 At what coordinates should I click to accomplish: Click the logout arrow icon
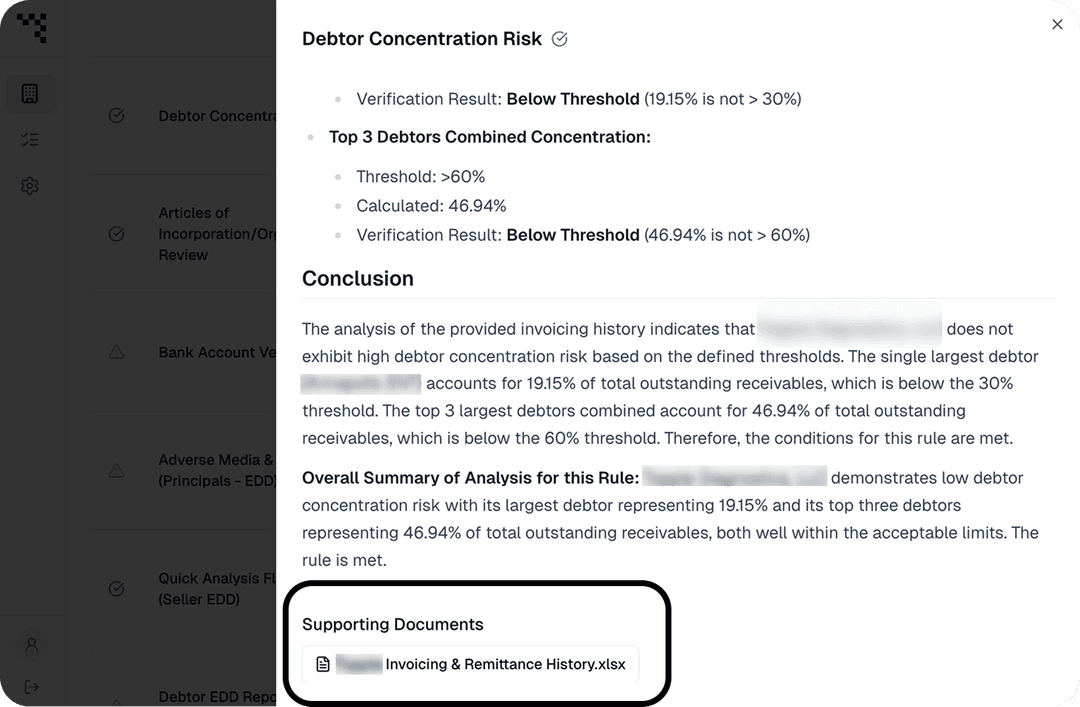(32, 687)
